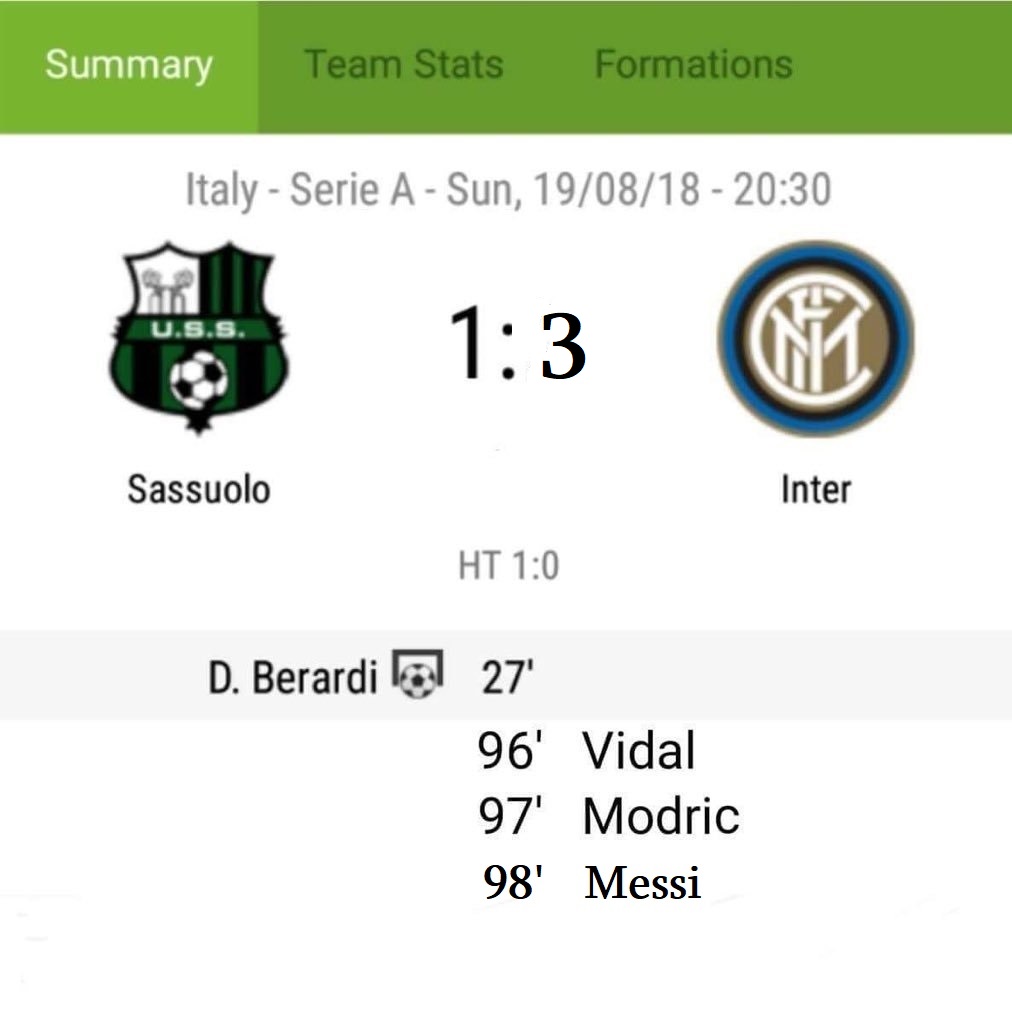Switch to the Team Stats tab
1012x1024 pixels.
[x=403, y=65]
